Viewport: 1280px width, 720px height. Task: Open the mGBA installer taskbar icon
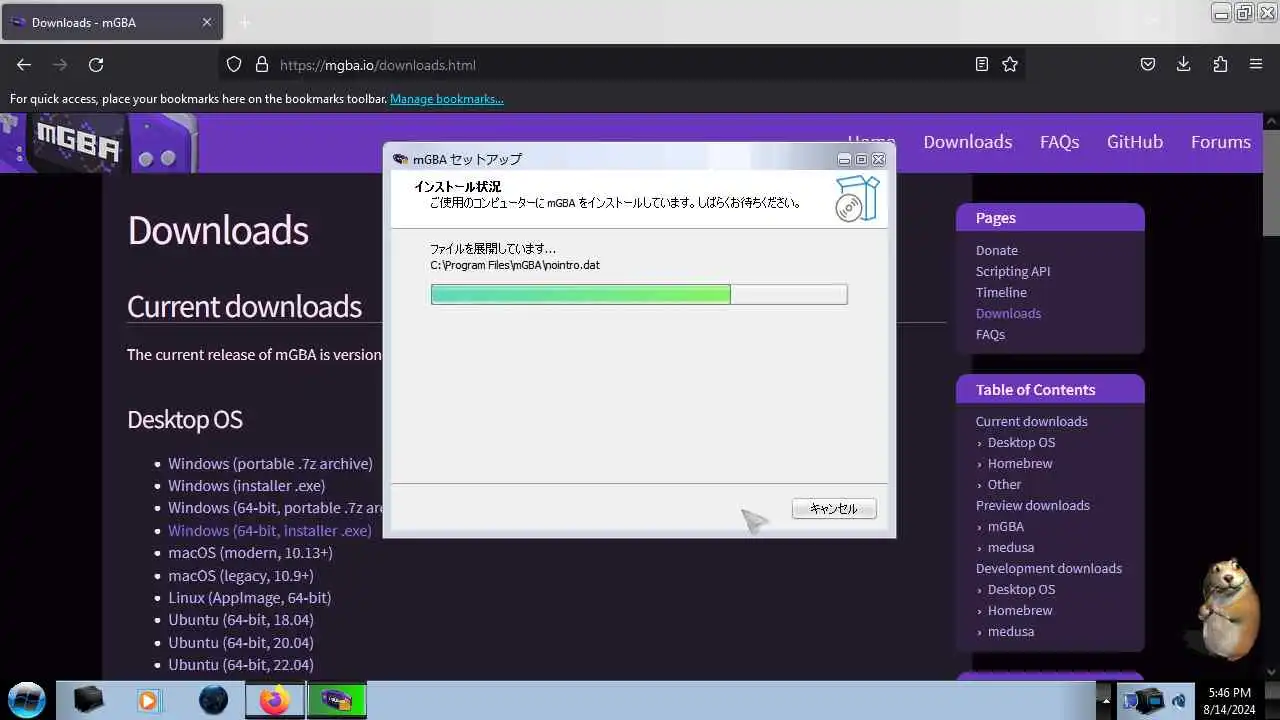click(337, 701)
